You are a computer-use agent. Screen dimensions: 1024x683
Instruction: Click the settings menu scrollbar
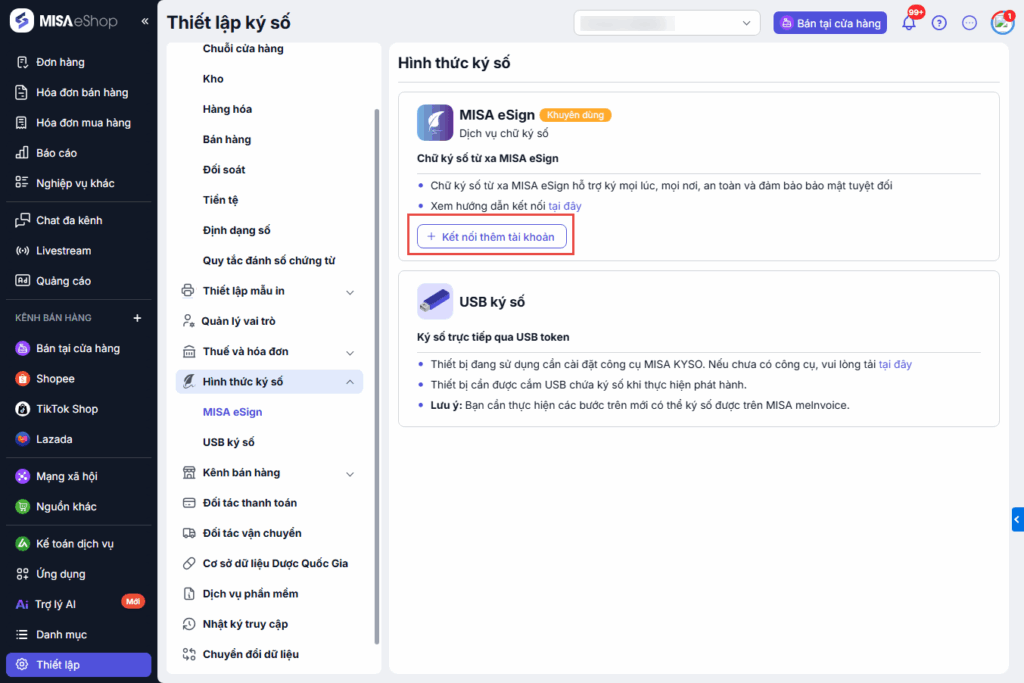click(376, 377)
